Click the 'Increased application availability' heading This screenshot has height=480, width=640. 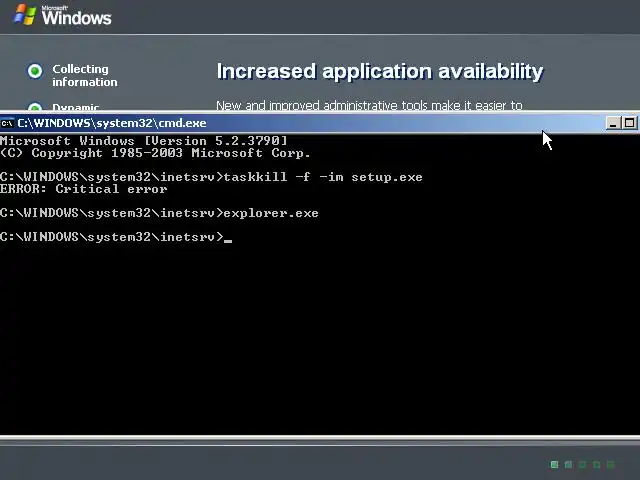[380, 72]
